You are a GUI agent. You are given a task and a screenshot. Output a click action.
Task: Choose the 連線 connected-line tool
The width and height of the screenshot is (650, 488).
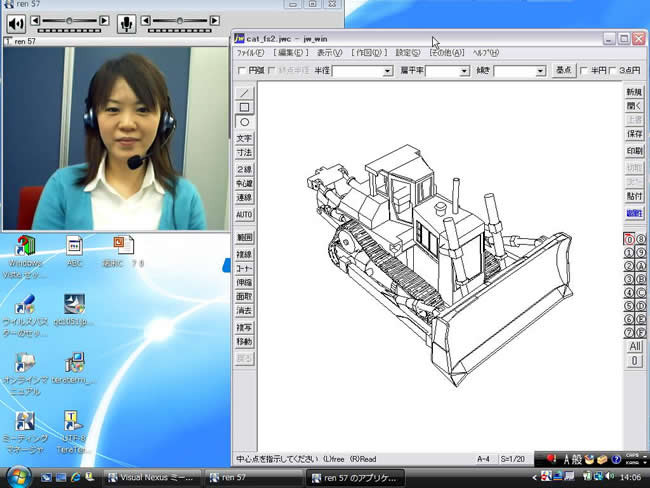tap(244, 197)
